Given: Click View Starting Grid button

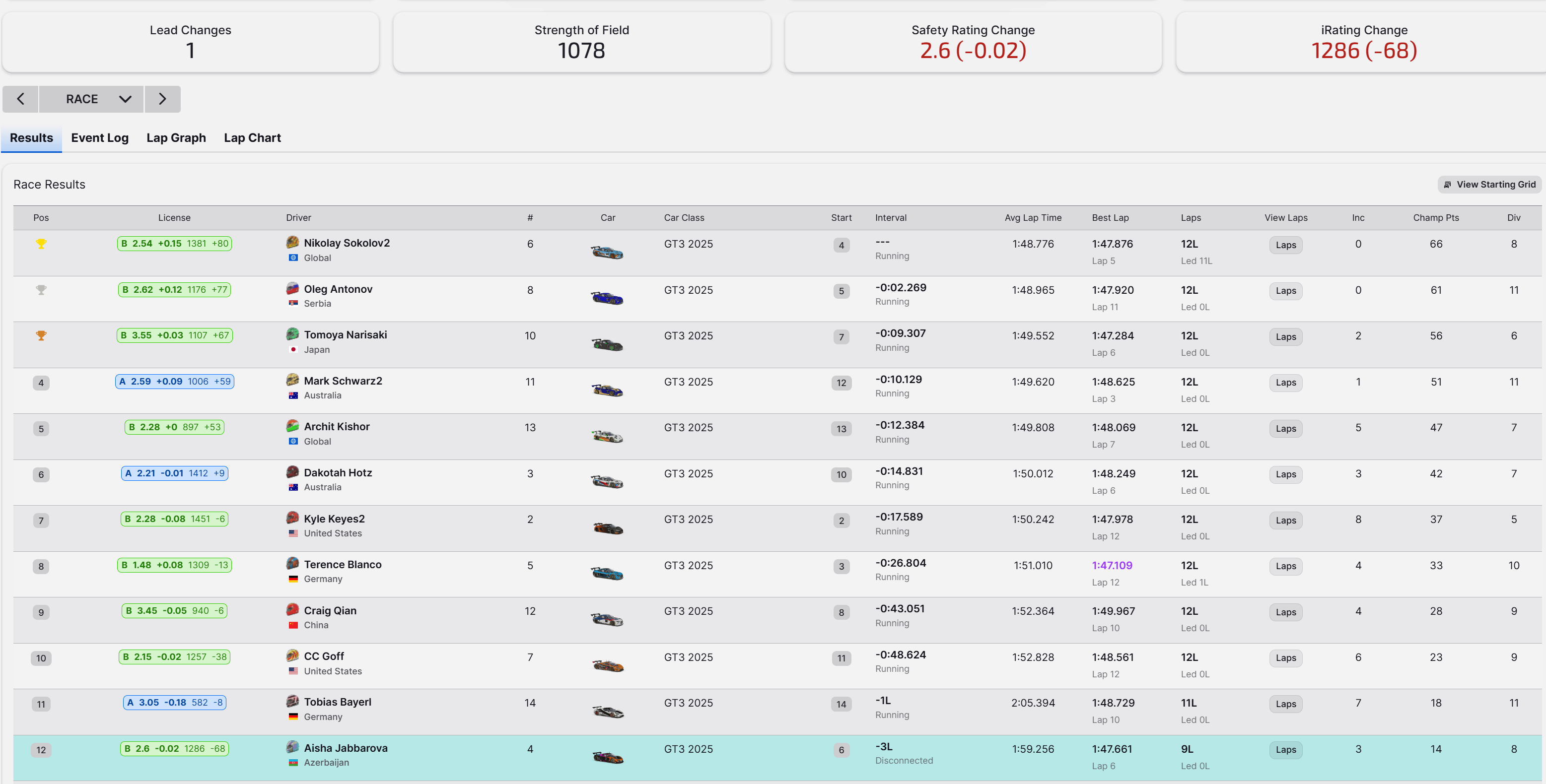Looking at the screenshot, I should [x=1489, y=184].
